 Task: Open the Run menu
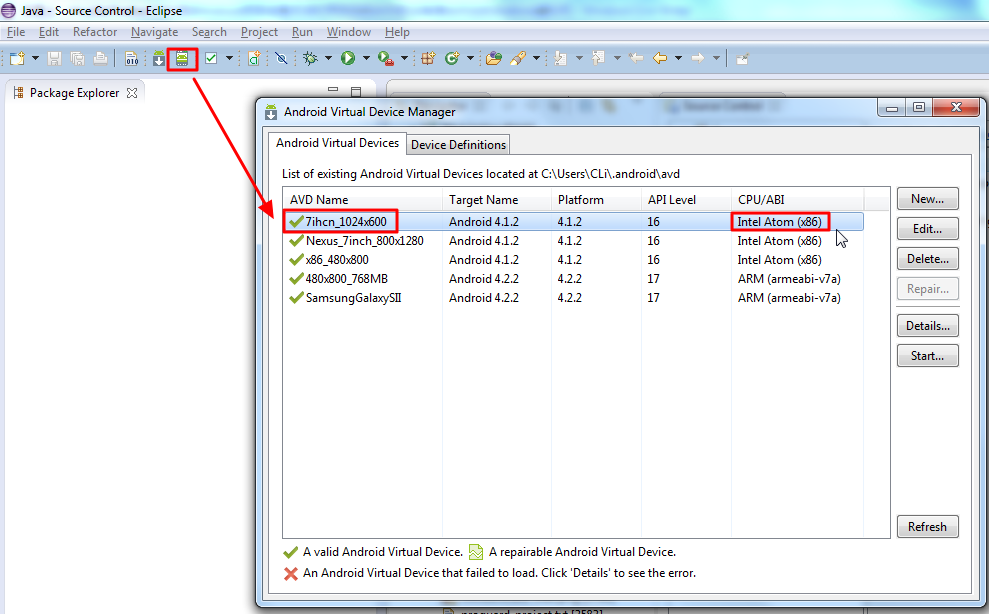[302, 32]
